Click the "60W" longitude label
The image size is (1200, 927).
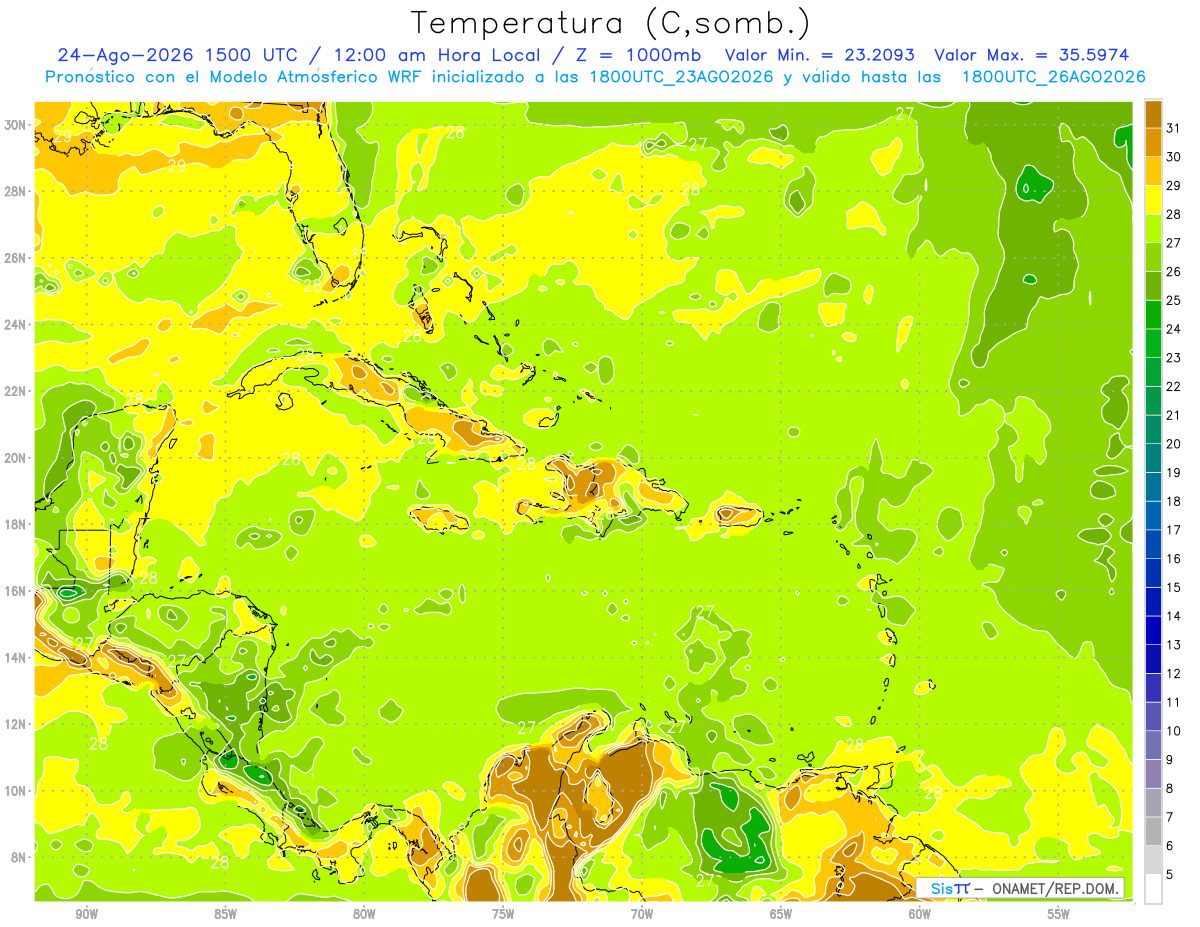click(920, 914)
